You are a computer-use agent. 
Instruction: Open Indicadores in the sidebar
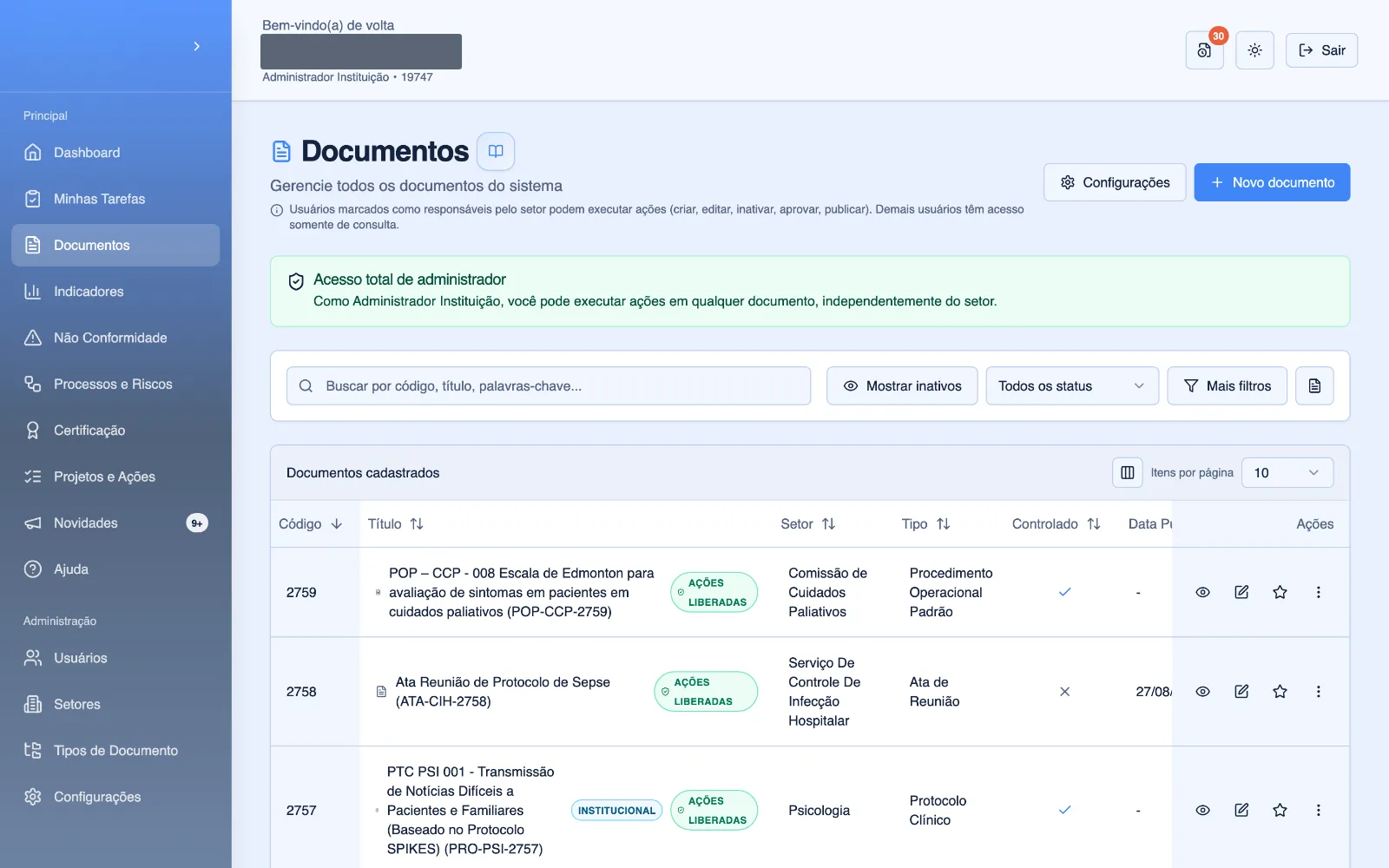[115, 292]
